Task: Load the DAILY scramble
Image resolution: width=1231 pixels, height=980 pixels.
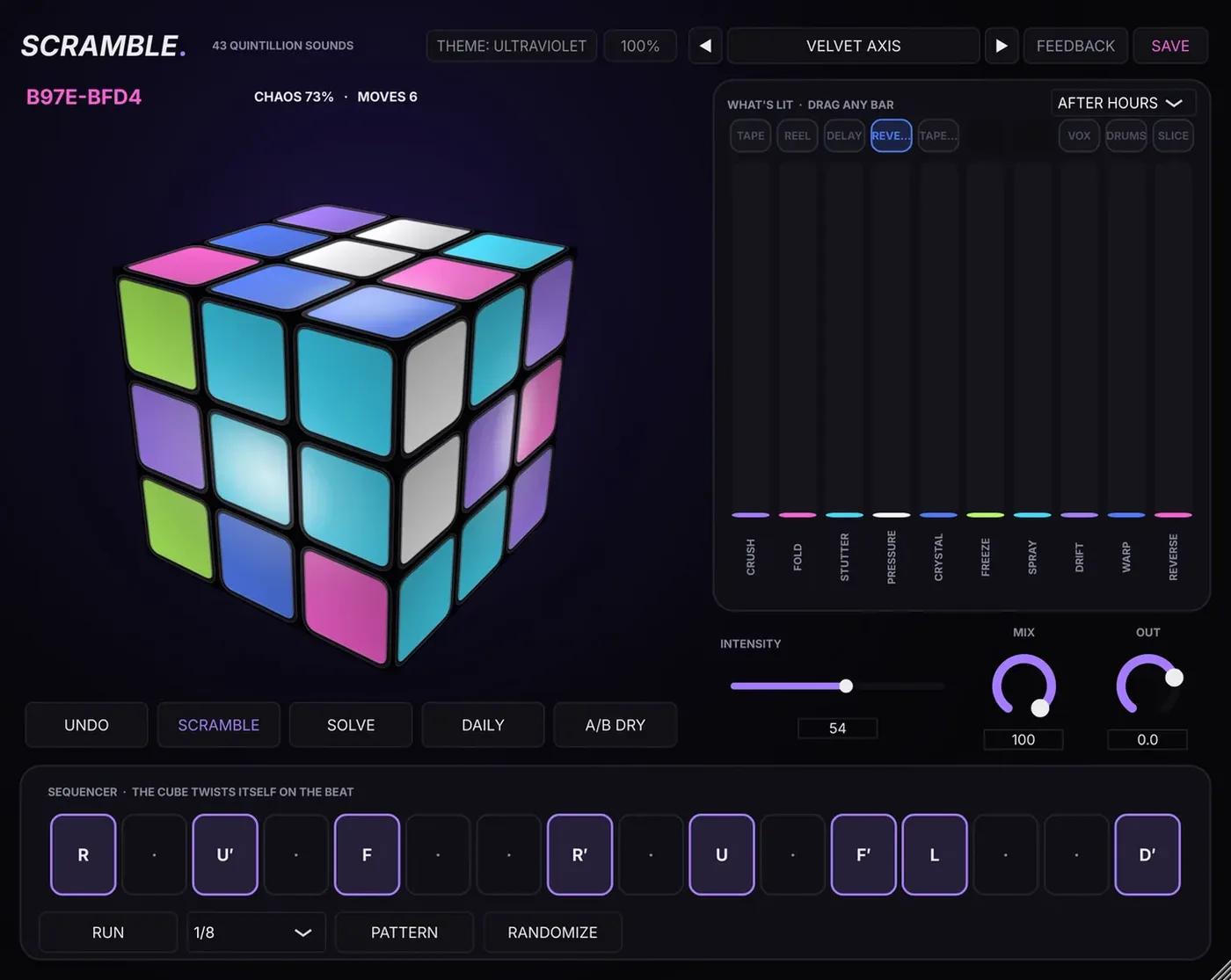Action: click(483, 725)
